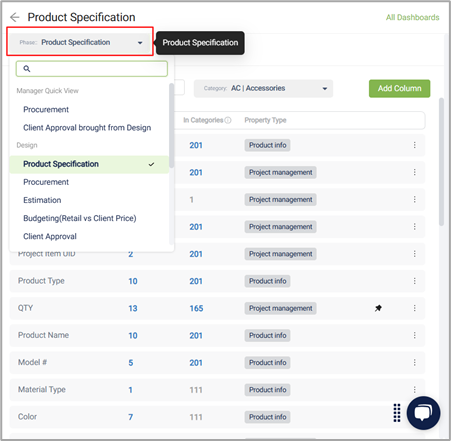The image size is (451, 441).
Task: Click the dotted grid handle beside the chat bubble
Action: [x=397, y=413]
